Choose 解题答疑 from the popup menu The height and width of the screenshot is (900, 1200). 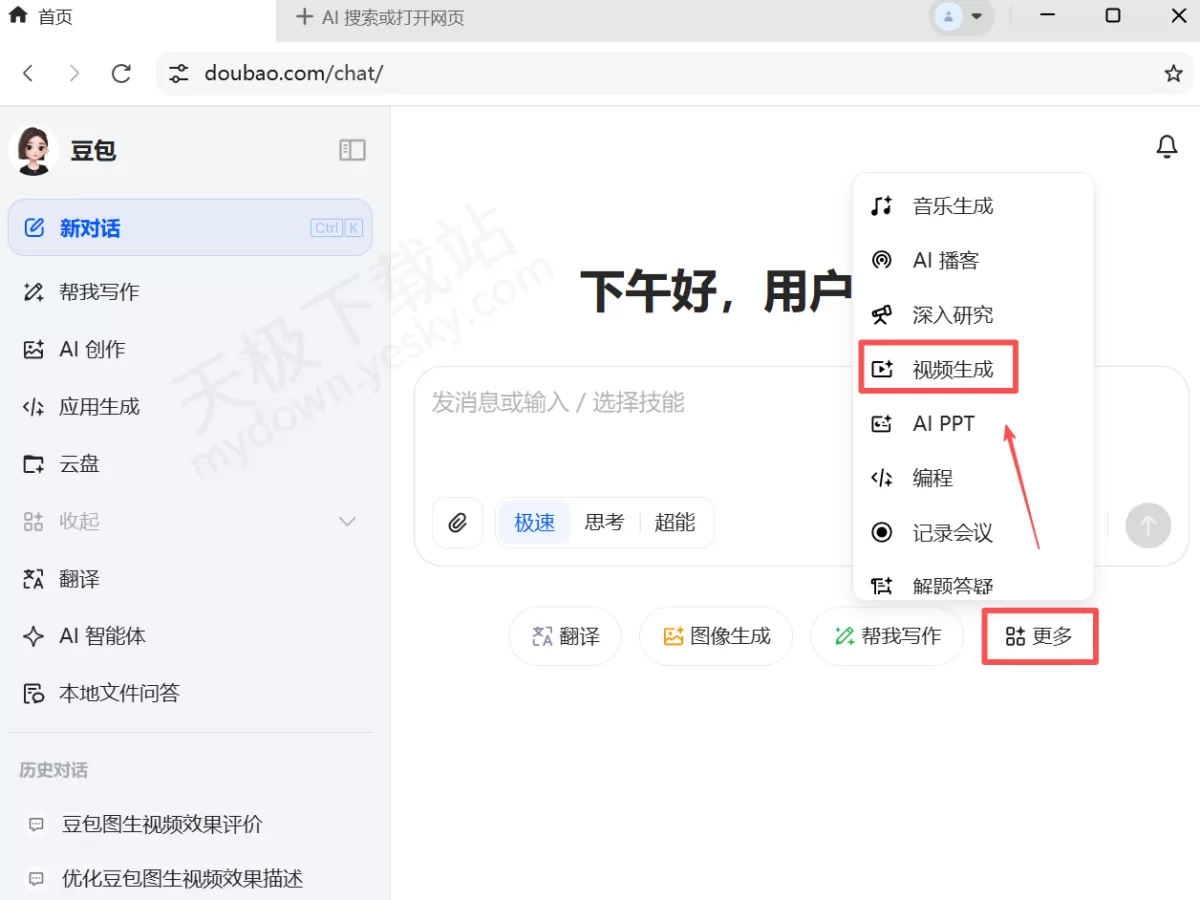point(973,585)
